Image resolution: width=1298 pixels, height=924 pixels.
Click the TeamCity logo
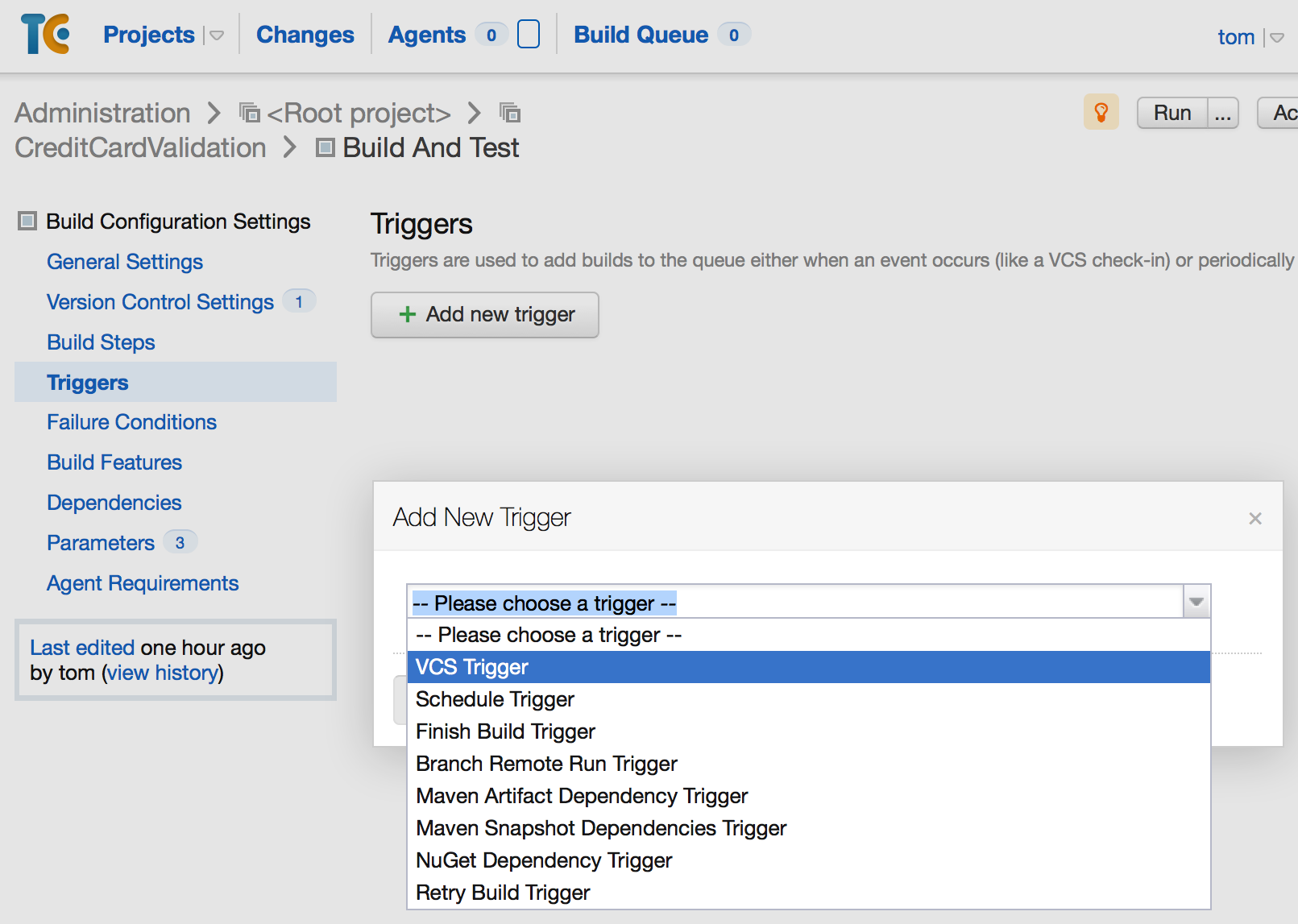pyautogui.click(x=44, y=35)
